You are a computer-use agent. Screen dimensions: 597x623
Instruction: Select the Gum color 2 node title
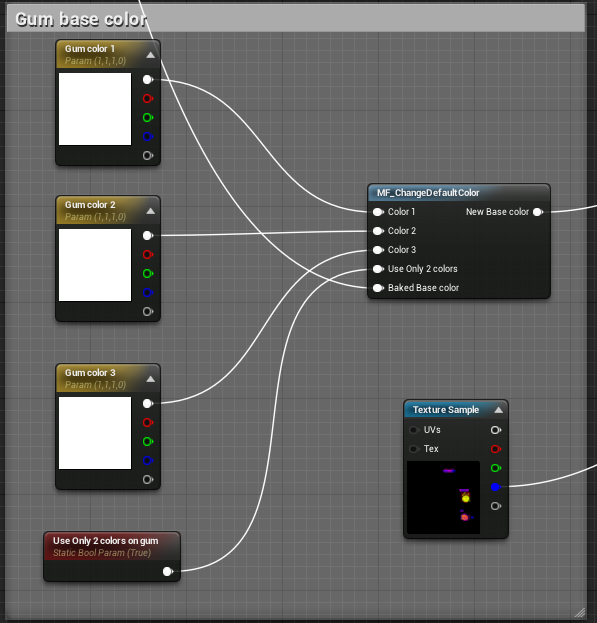(x=90, y=205)
